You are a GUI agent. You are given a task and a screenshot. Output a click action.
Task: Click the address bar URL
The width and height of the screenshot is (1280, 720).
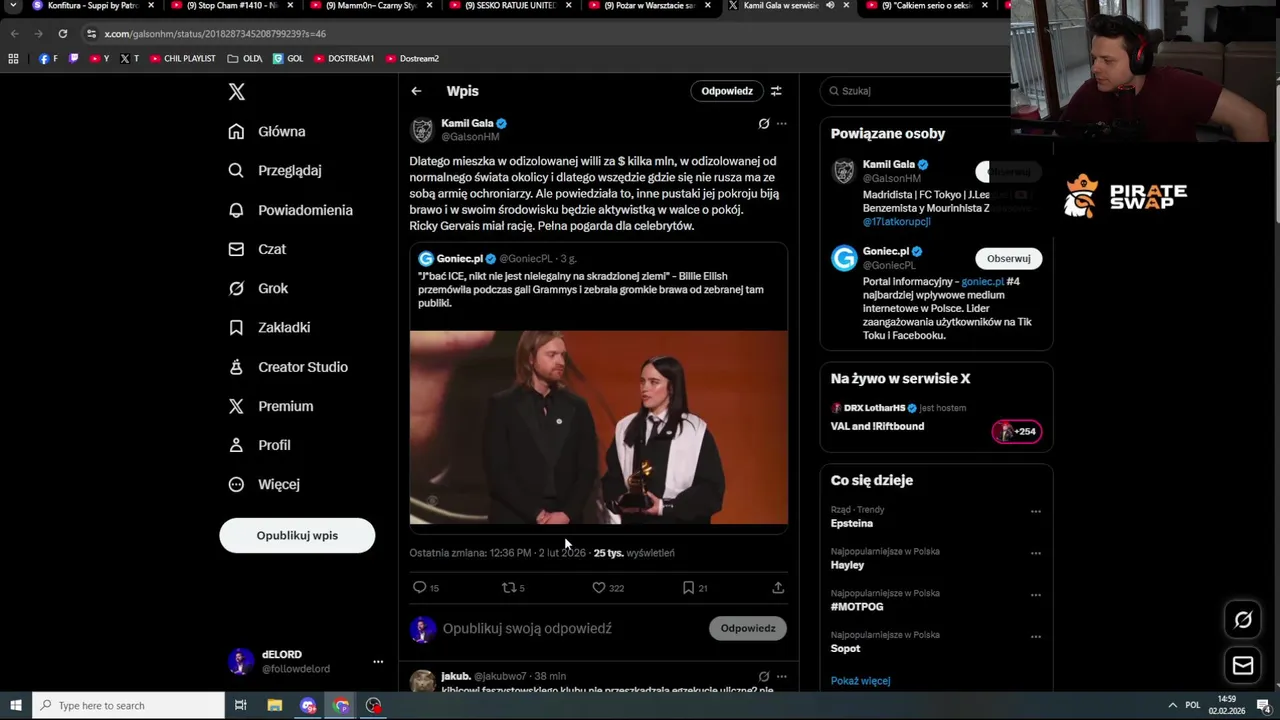(216, 34)
